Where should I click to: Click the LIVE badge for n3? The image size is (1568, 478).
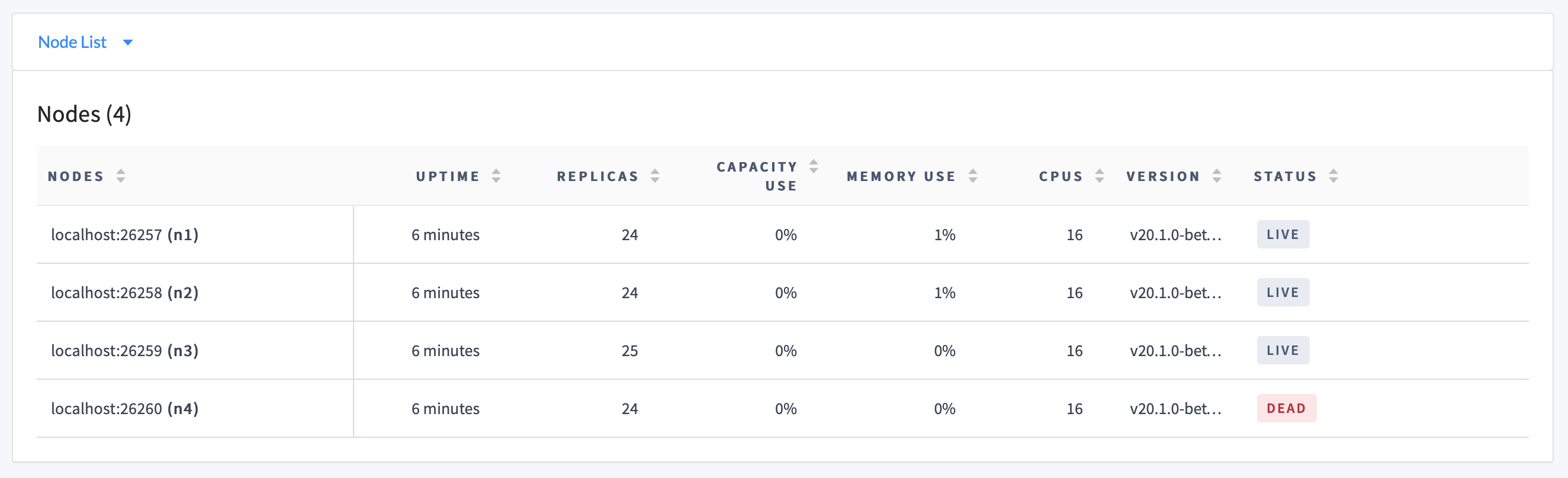(x=1283, y=351)
